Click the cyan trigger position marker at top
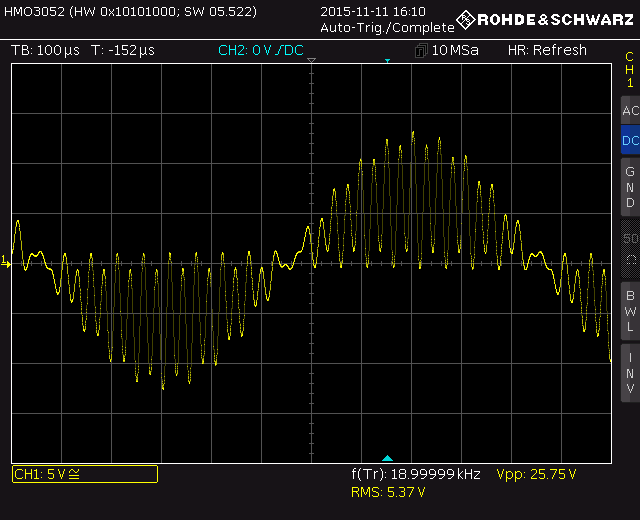The height and width of the screenshot is (520, 640). (x=388, y=62)
